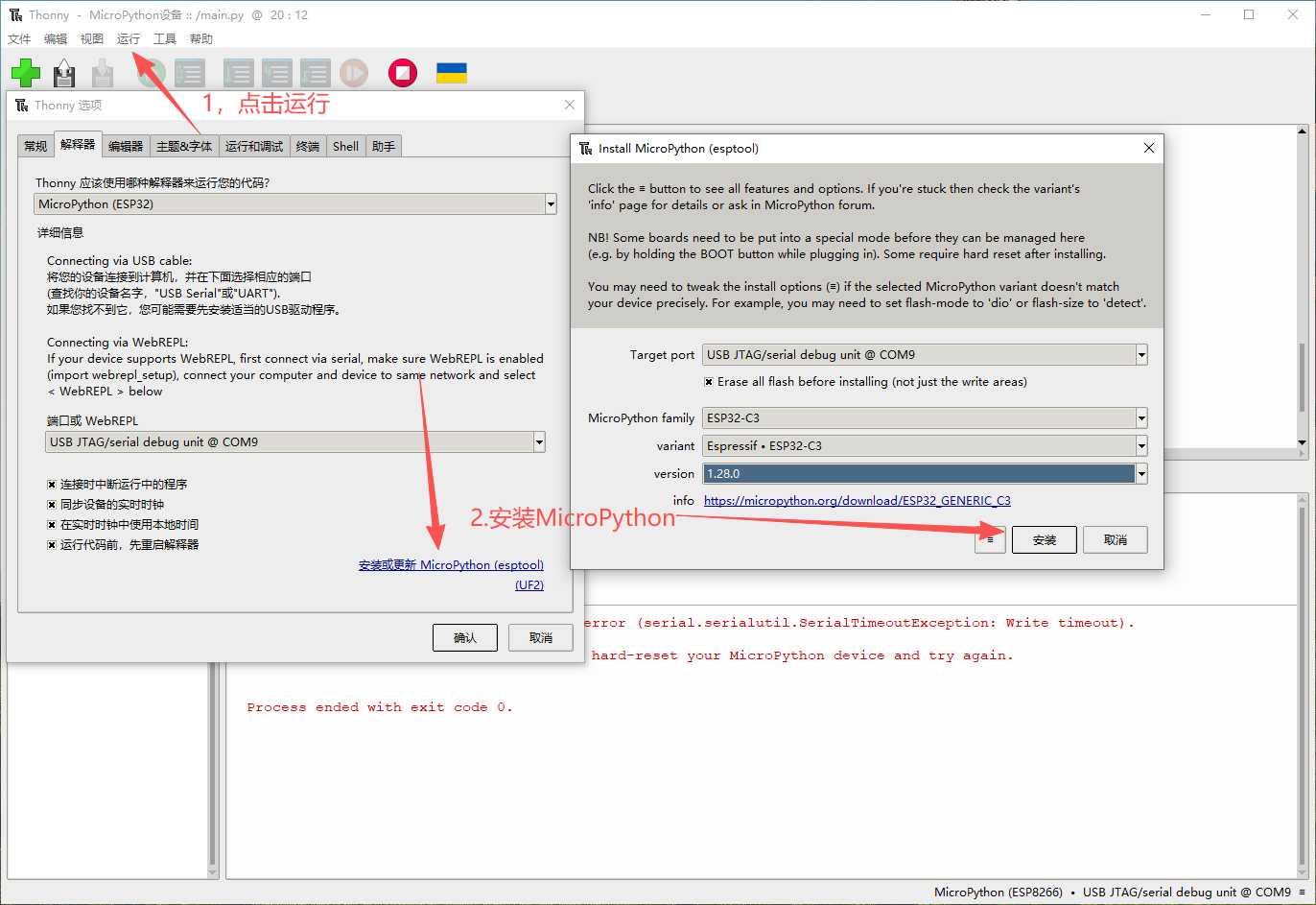Click the Ukraine flag icon in the toolbar
The width and height of the screenshot is (1316, 905).
(x=452, y=73)
